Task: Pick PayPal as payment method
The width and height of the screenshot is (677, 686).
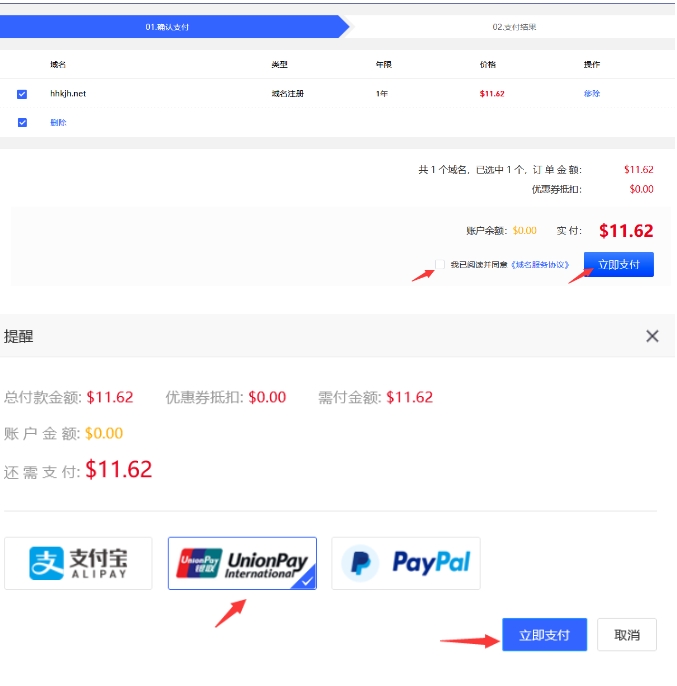Action: (x=405, y=563)
